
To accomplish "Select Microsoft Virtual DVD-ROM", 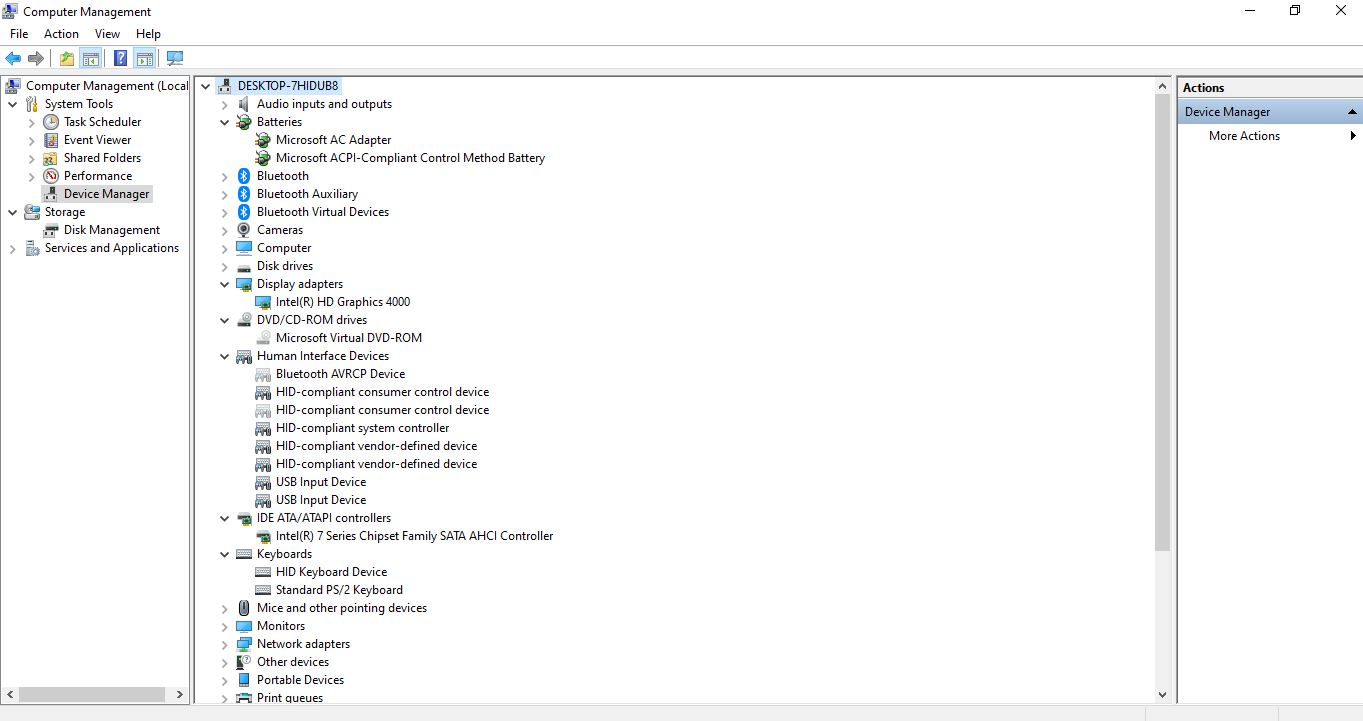I will pos(349,338).
